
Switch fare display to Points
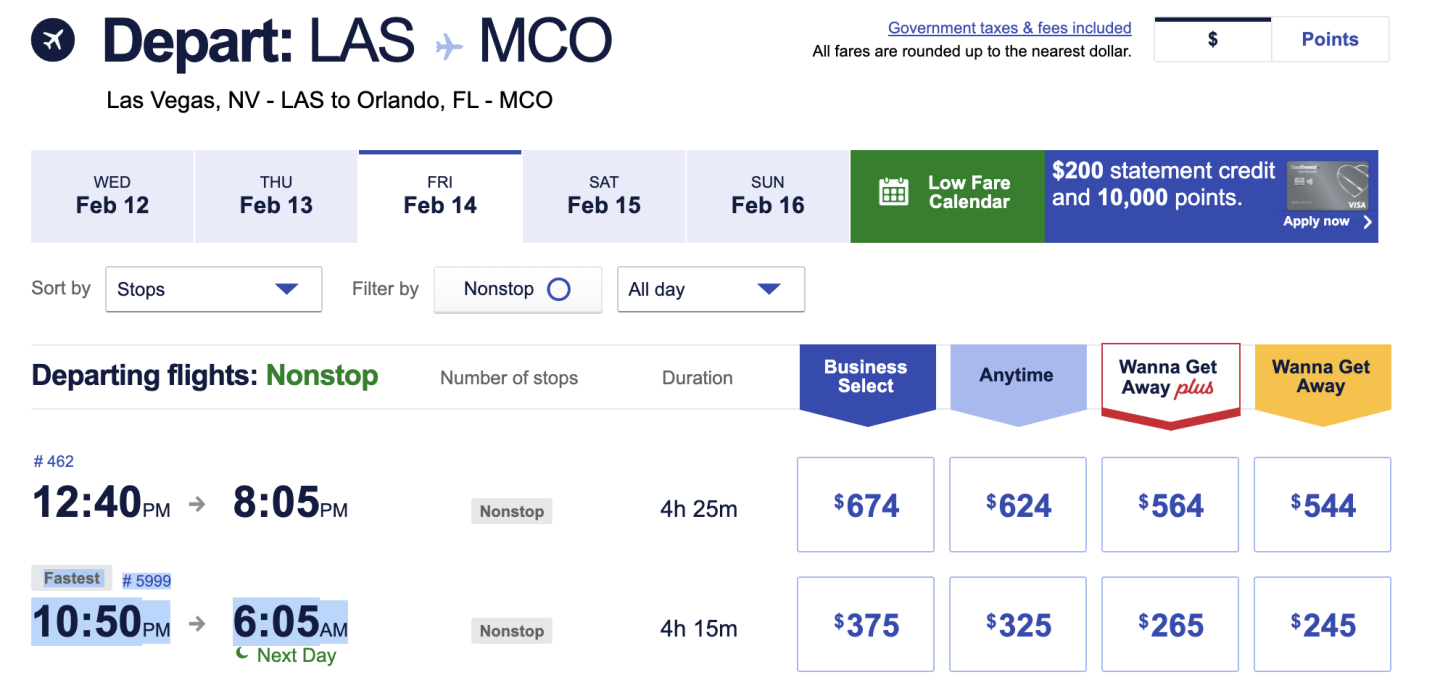[x=1329, y=40]
